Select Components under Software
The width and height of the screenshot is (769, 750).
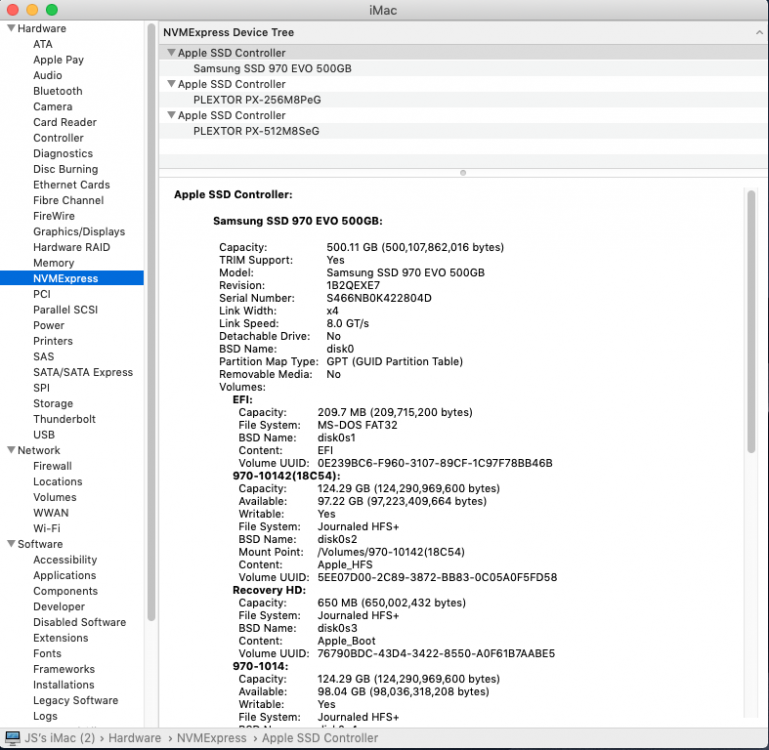pos(65,591)
